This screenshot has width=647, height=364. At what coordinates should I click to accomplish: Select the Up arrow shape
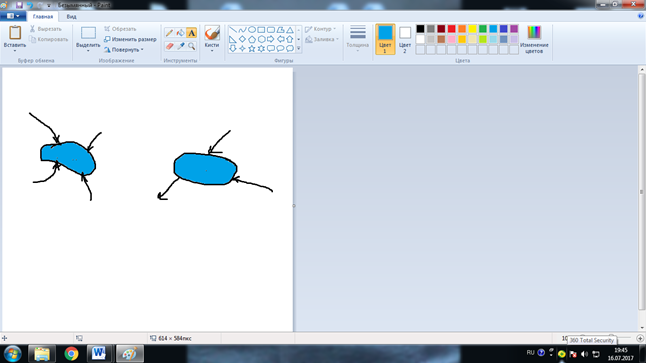pyautogui.click(x=290, y=39)
